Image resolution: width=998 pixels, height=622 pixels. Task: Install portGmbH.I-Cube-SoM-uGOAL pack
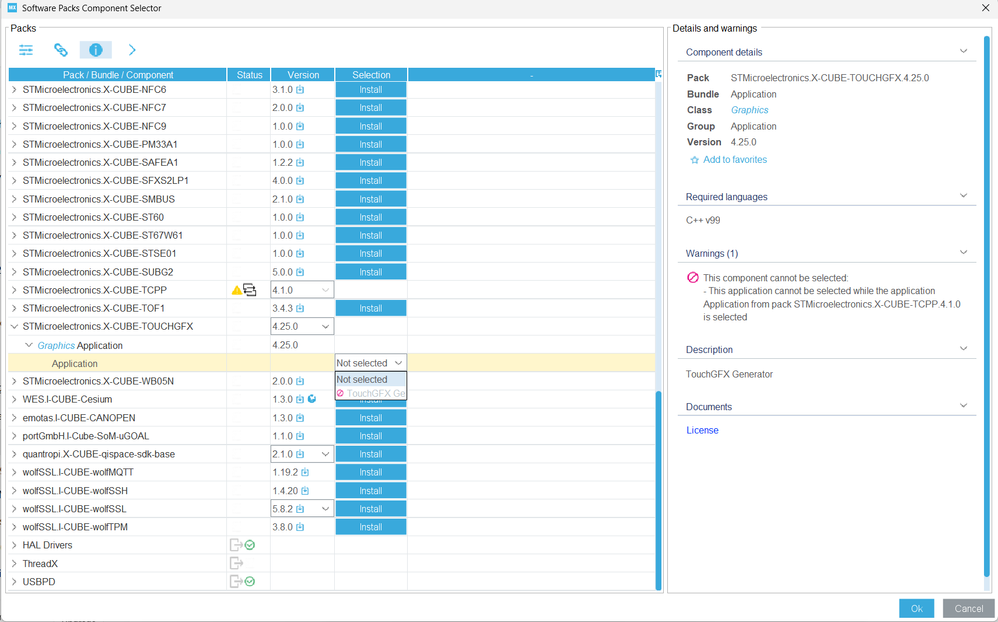click(x=370, y=436)
